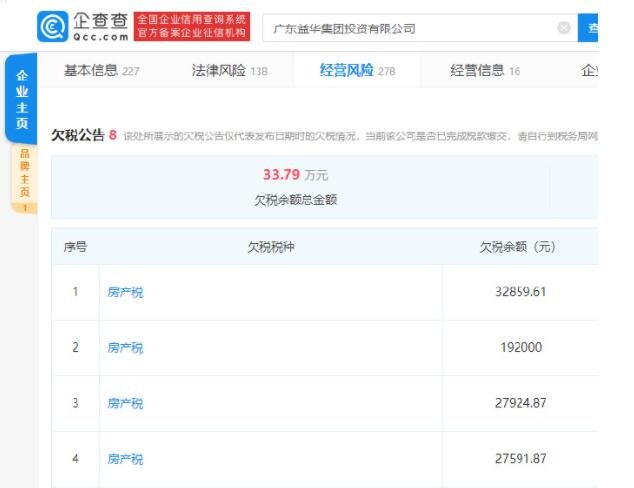The image size is (634, 488).
Task: Click the 33.79 万元 total amount
Action: (295, 175)
